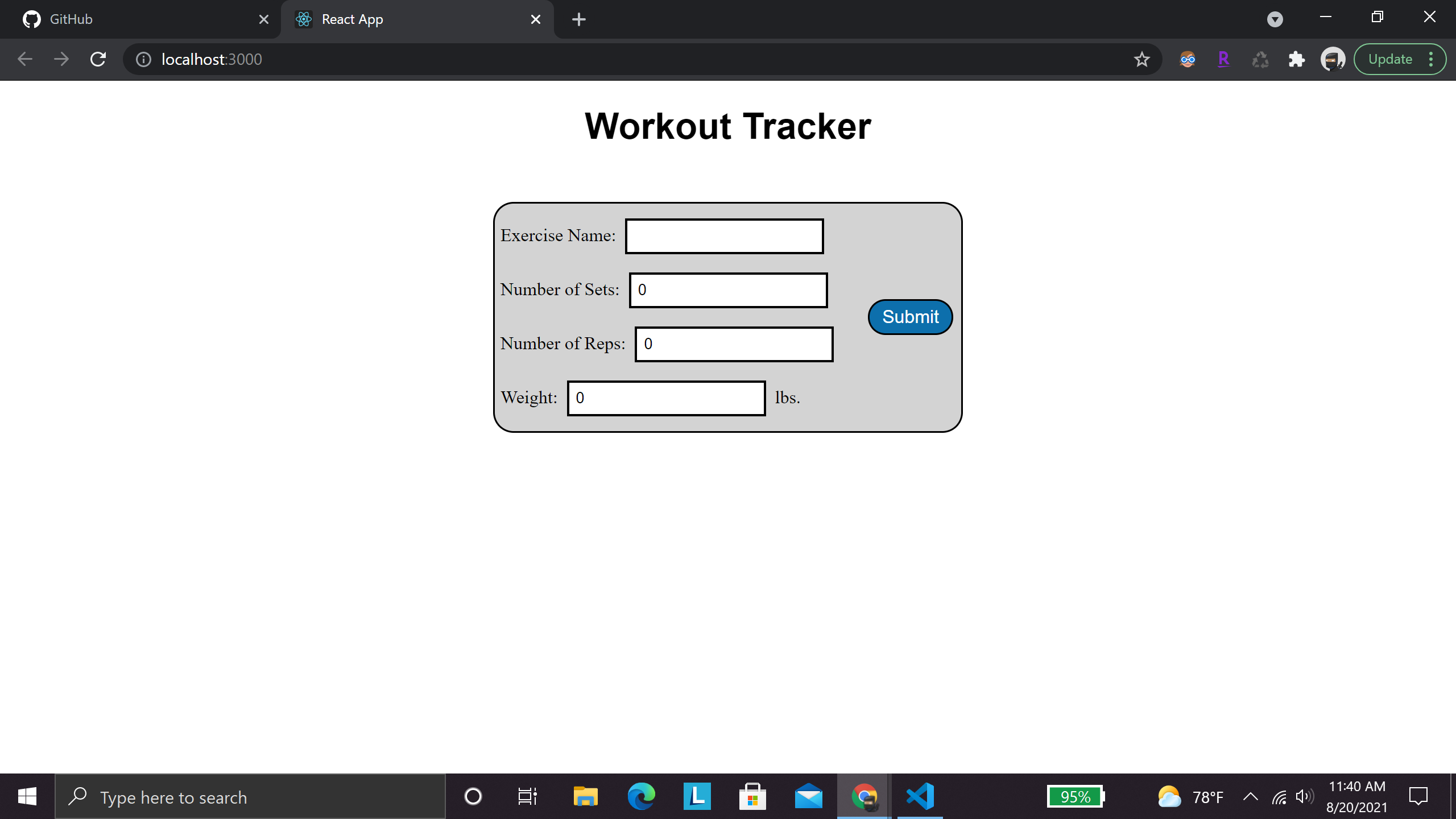This screenshot has height=819, width=1456.
Task: Launch File Explorer from taskbar
Action: click(585, 796)
